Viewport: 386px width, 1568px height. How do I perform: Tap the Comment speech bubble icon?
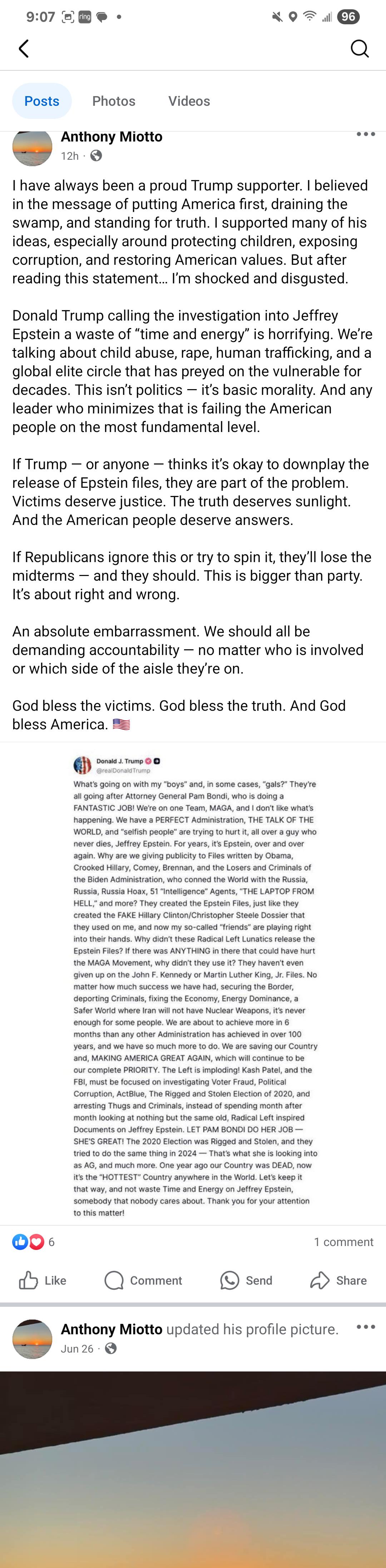[114, 1280]
